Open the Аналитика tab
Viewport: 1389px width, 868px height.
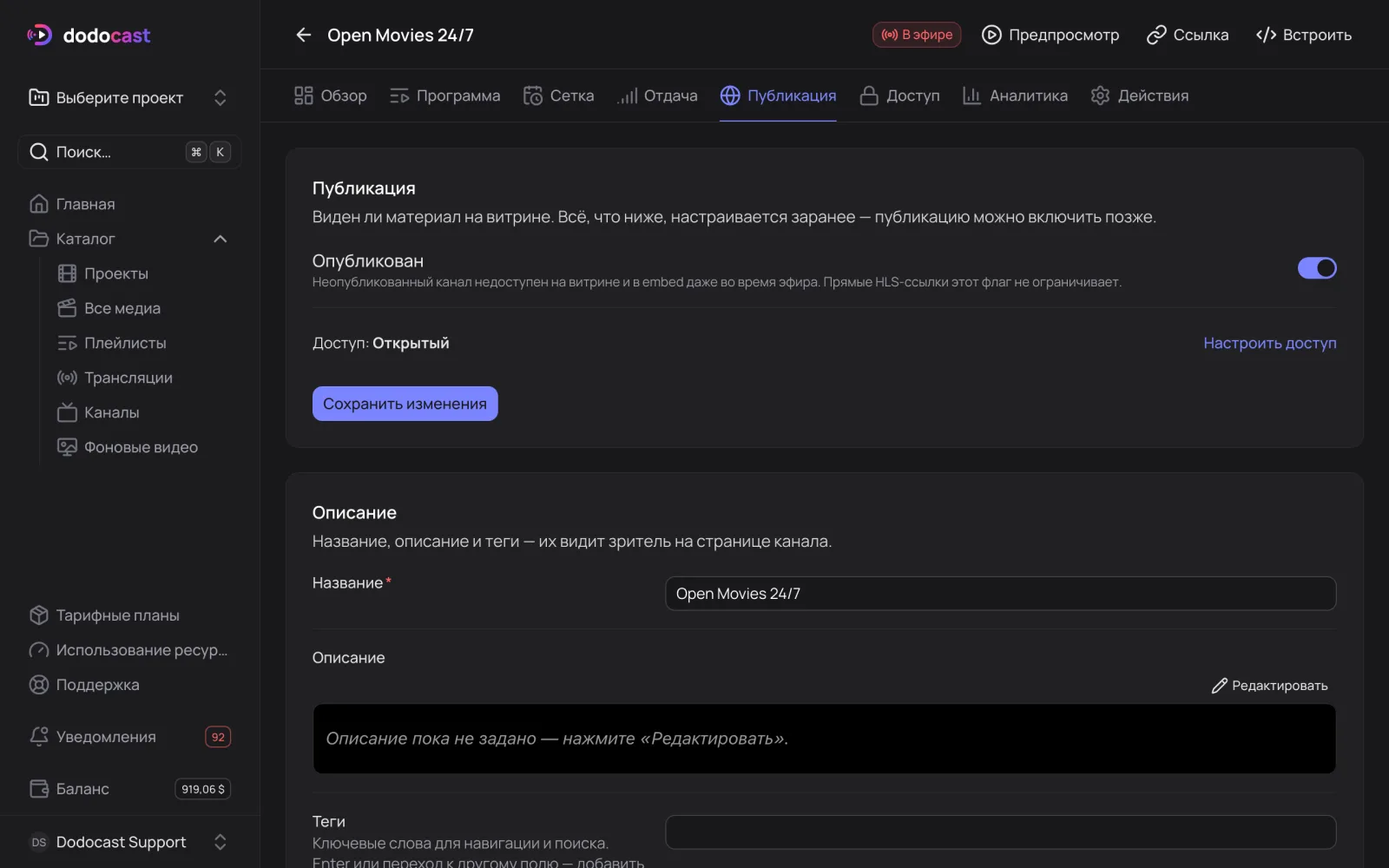[x=1016, y=95]
